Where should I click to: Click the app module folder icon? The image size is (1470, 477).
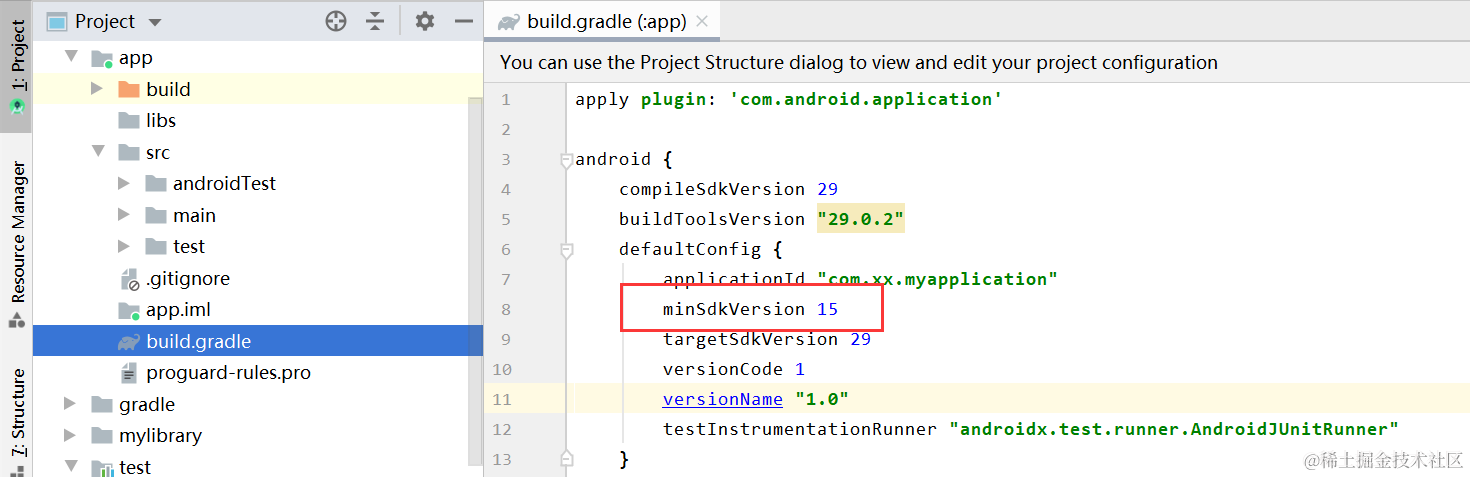pos(102,58)
